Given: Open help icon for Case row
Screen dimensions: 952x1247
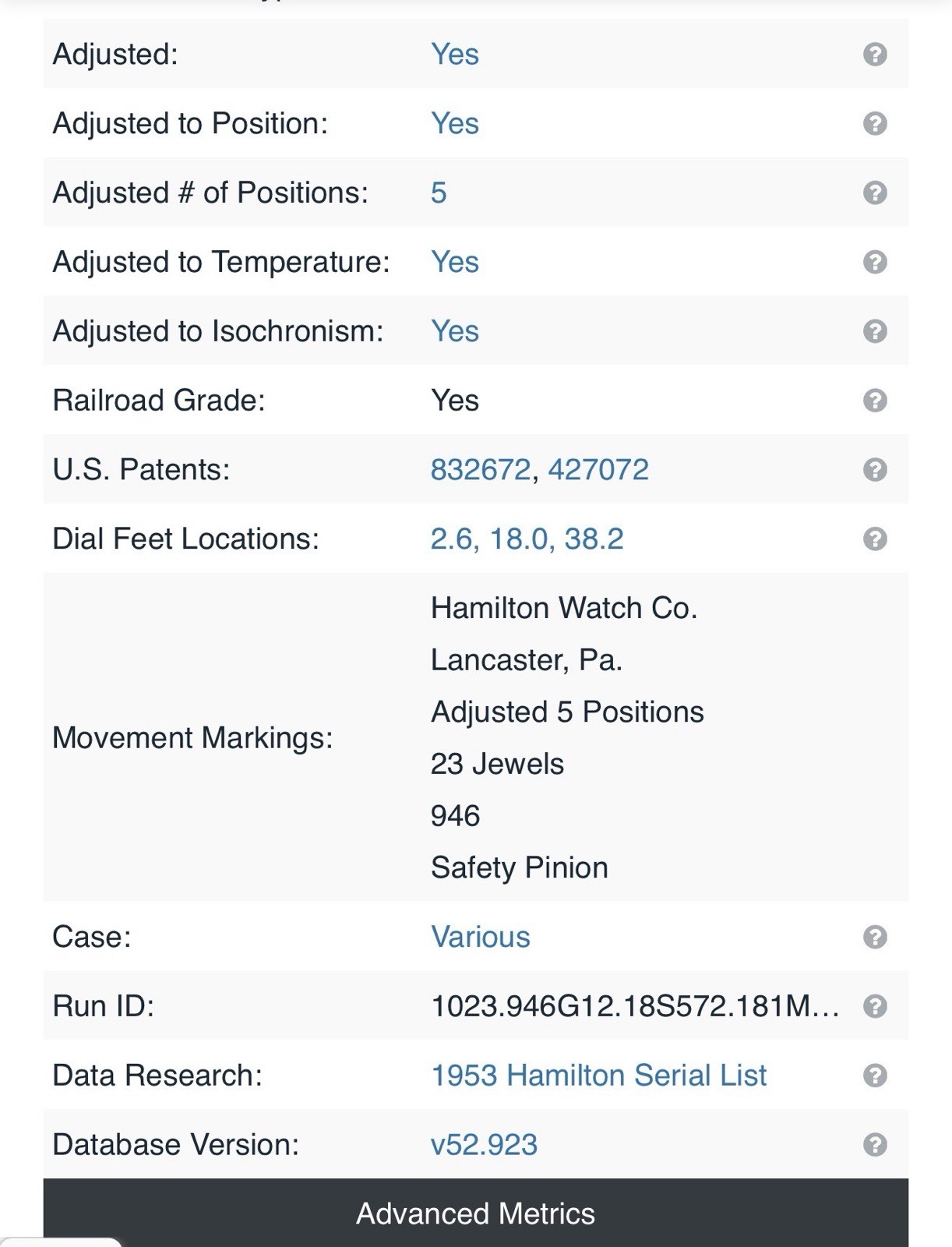Looking at the screenshot, I should (x=875, y=937).
